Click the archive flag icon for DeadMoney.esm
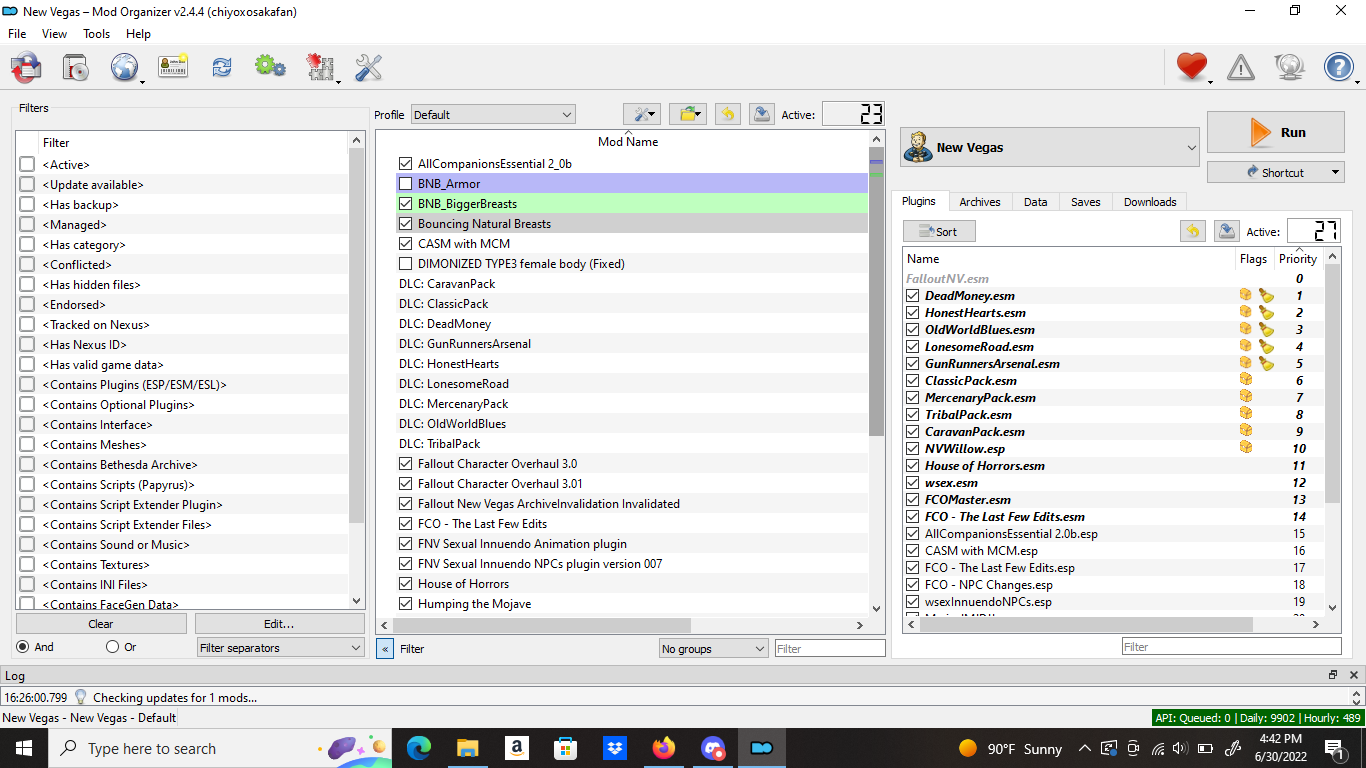 (1246, 295)
